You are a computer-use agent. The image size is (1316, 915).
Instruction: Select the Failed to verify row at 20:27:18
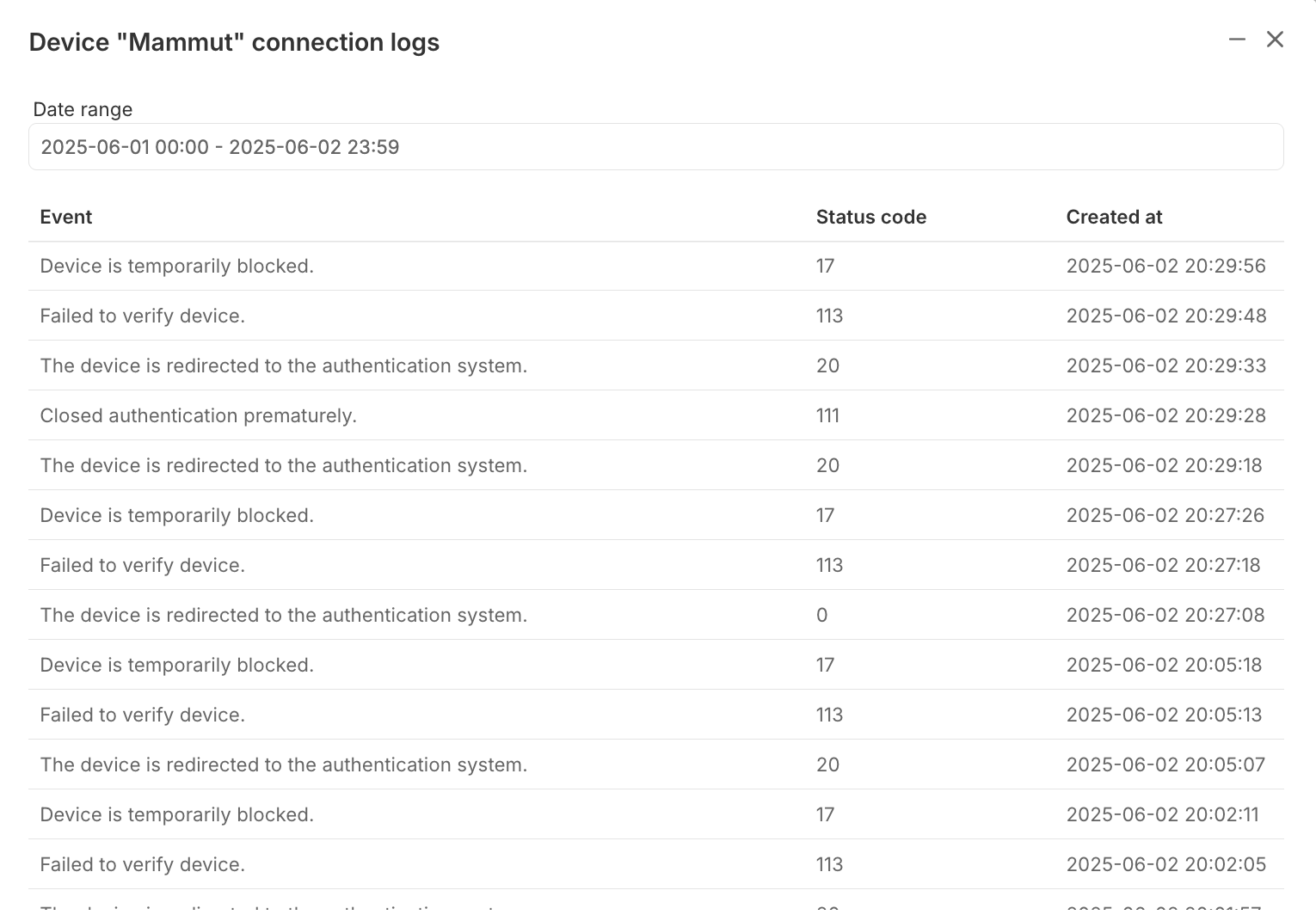(656, 566)
